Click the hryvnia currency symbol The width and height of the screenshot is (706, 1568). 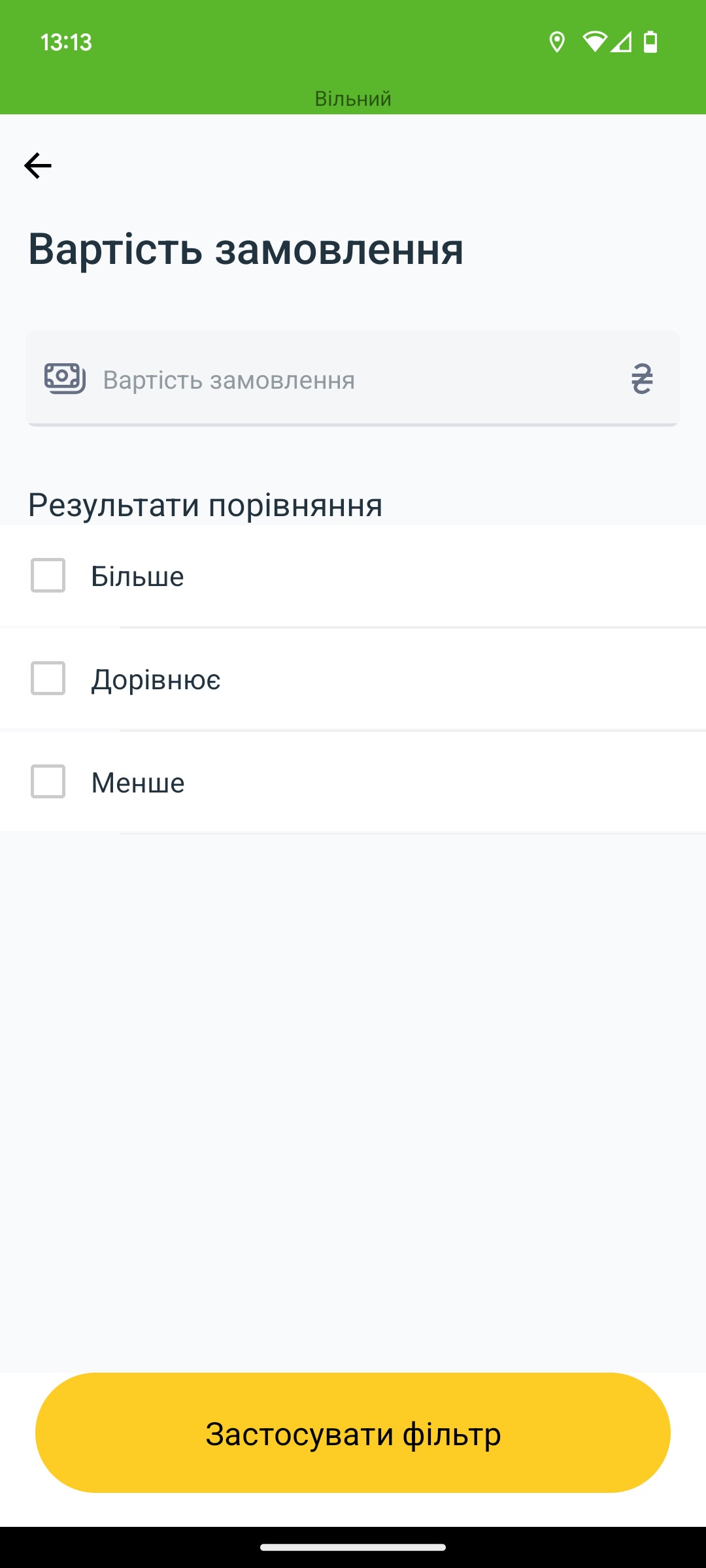(642, 379)
